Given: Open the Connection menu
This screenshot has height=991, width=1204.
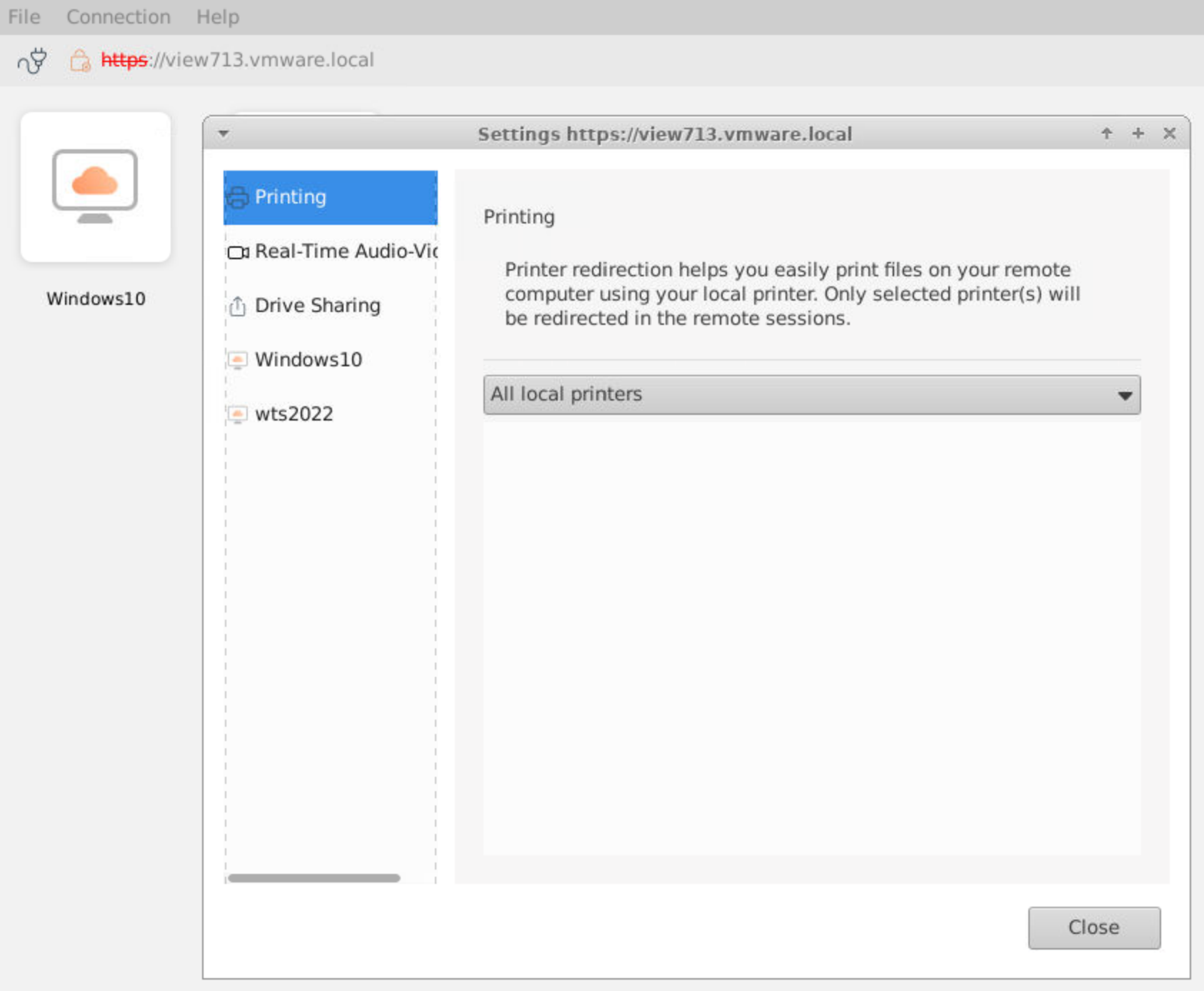Looking at the screenshot, I should 118,16.
